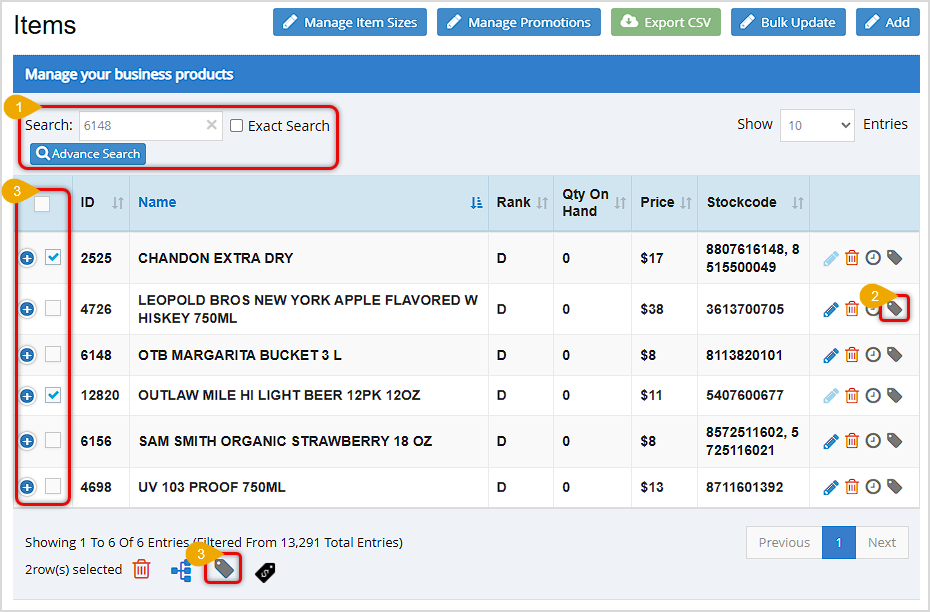Click bulk delete trash icon below the table

click(x=140, y=568)
